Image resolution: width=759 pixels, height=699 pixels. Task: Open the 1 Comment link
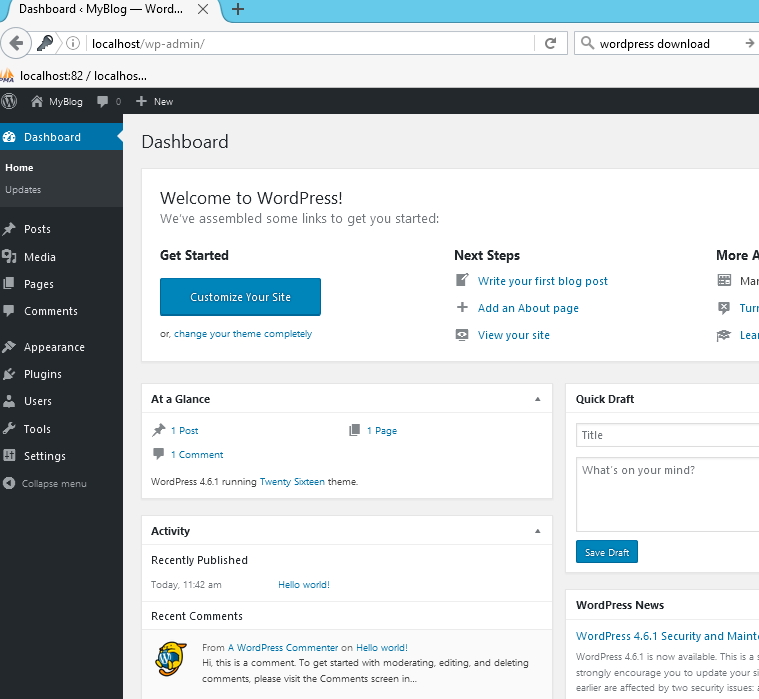click(197, 455)
